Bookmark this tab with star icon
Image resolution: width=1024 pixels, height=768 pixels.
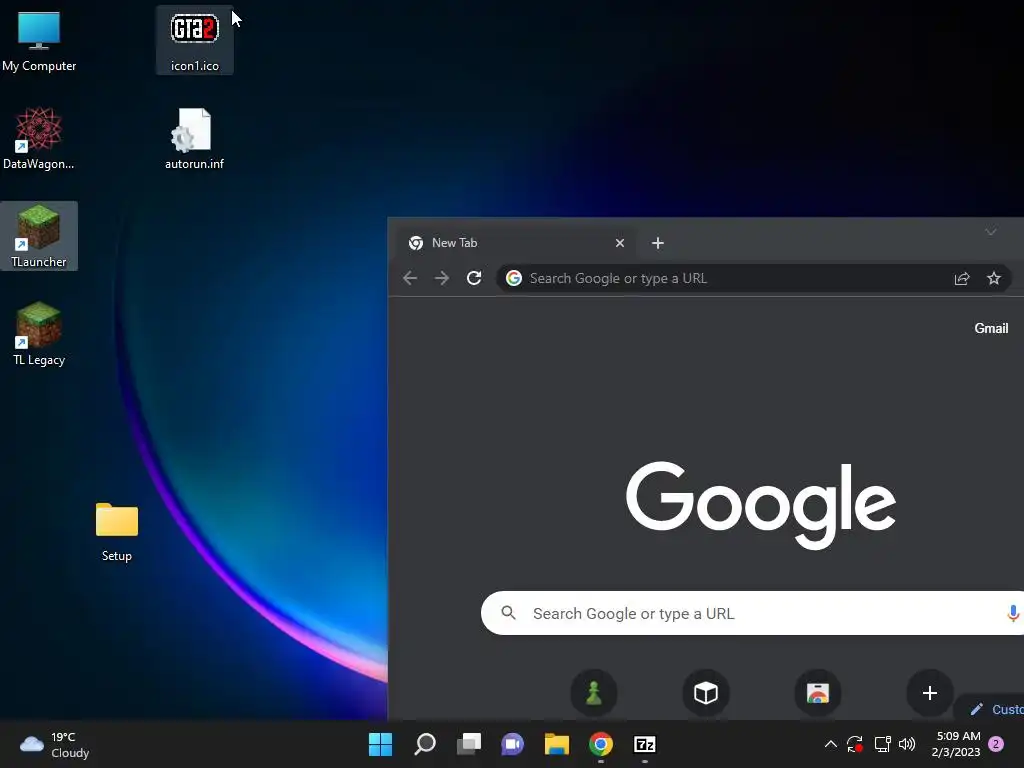click(x=994, y=278)
